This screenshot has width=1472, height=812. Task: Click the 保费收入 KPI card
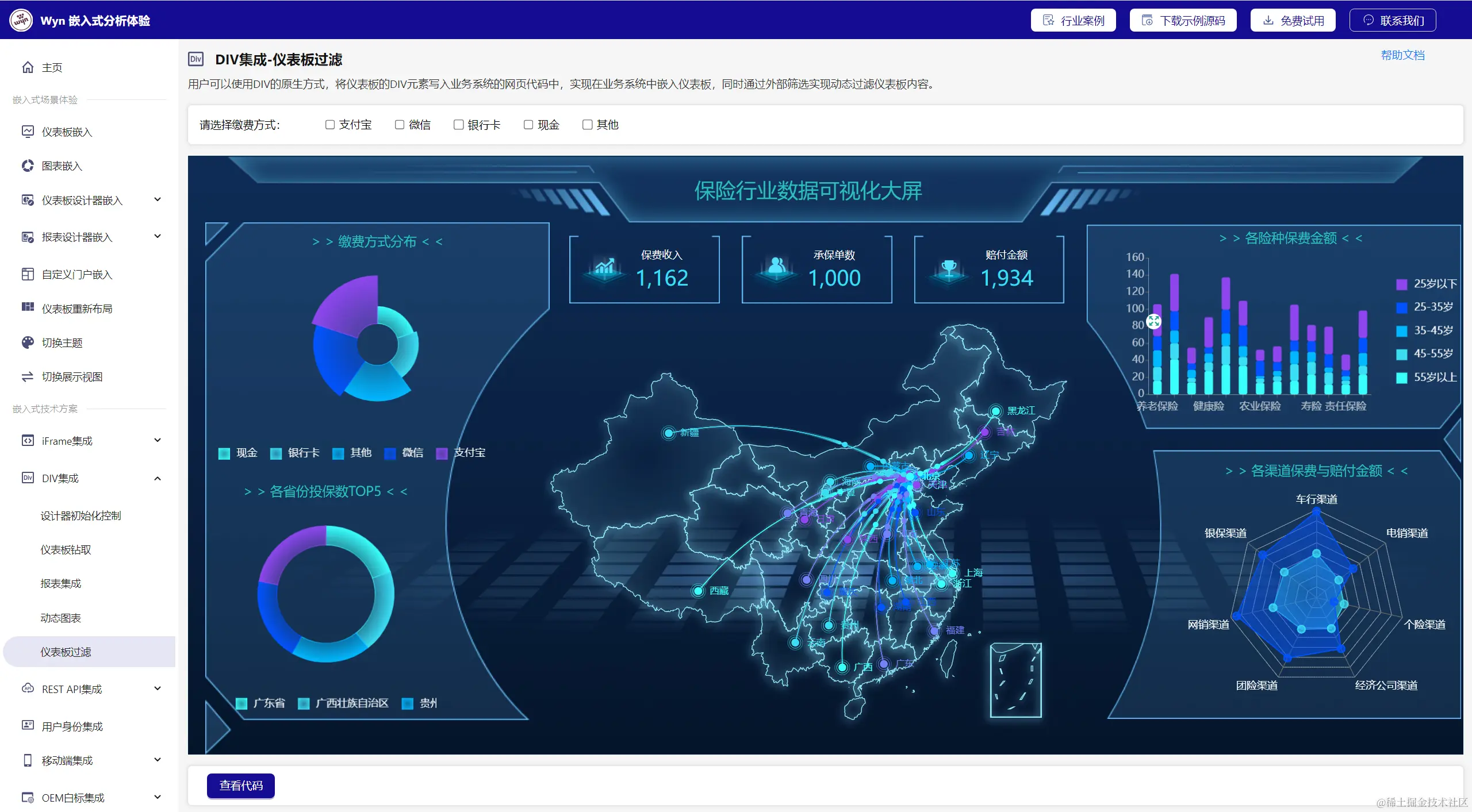click(x=644, y=269)
